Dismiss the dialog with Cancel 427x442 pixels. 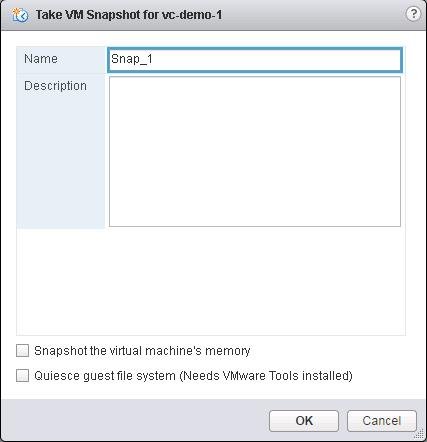coord(382,421)
